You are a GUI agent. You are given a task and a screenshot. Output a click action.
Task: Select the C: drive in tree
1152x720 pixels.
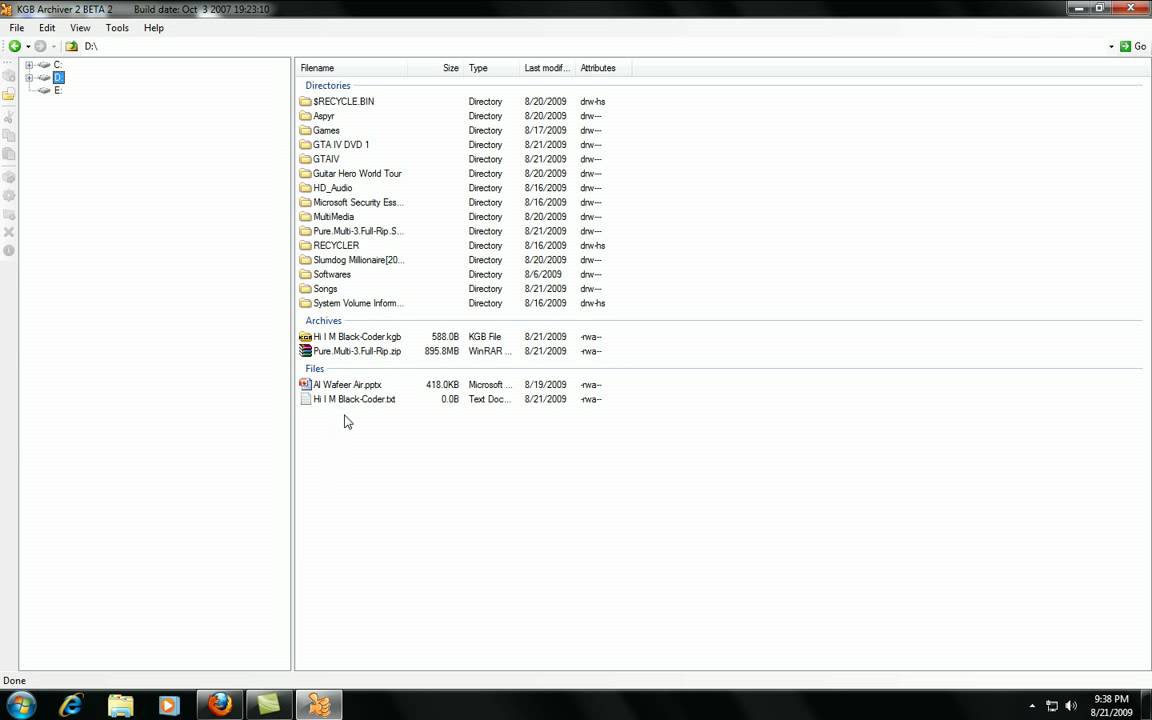click(x=58, y=65)
